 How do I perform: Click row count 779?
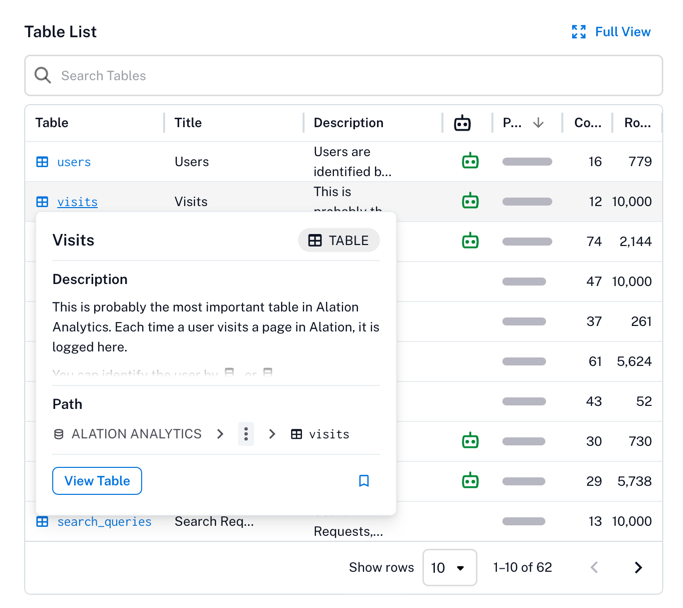pyautogui.click(x=640, y=162)
